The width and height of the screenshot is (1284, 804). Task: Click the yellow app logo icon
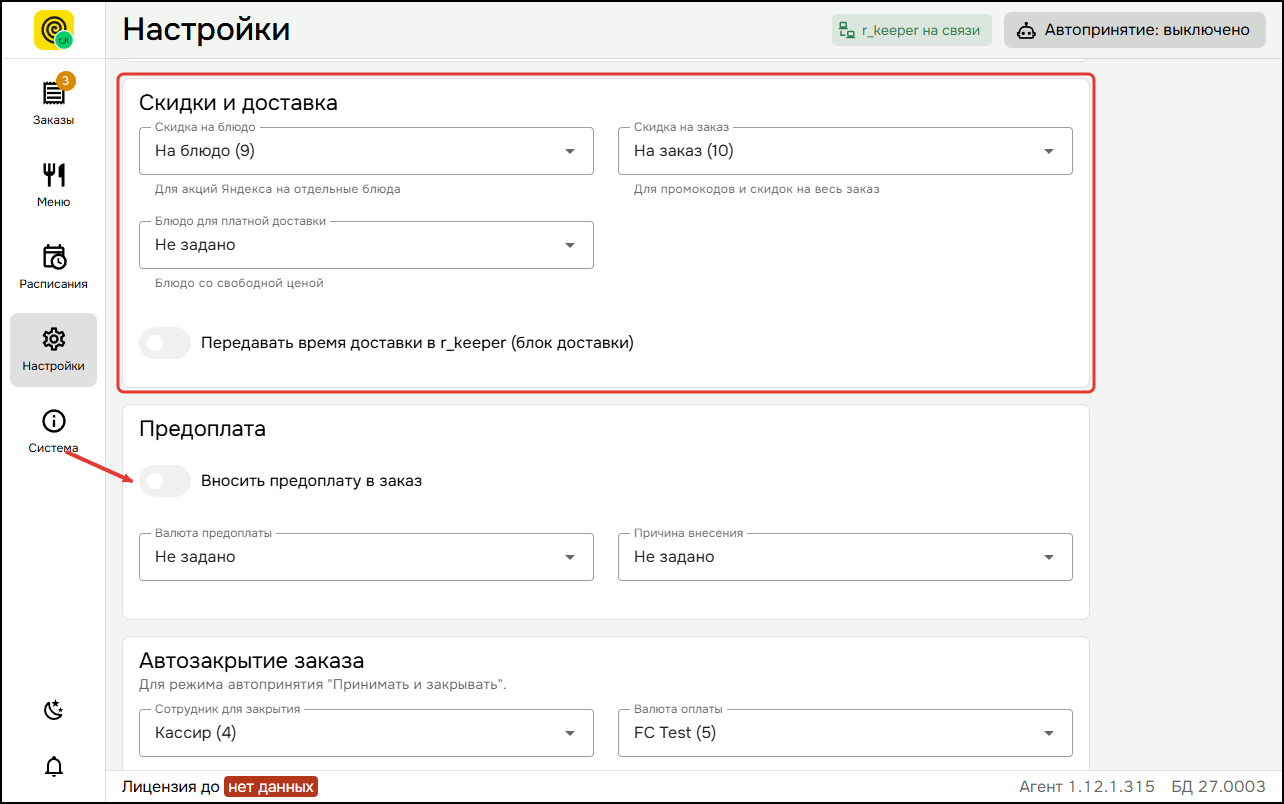[x=54, y=30]
